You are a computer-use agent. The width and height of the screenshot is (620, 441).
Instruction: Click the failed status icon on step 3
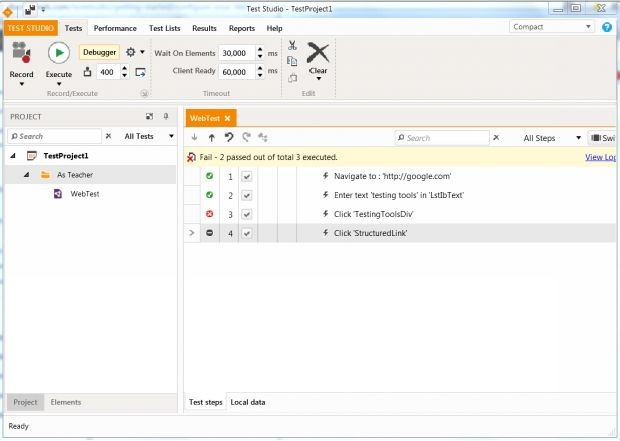[x=210, y=214]
